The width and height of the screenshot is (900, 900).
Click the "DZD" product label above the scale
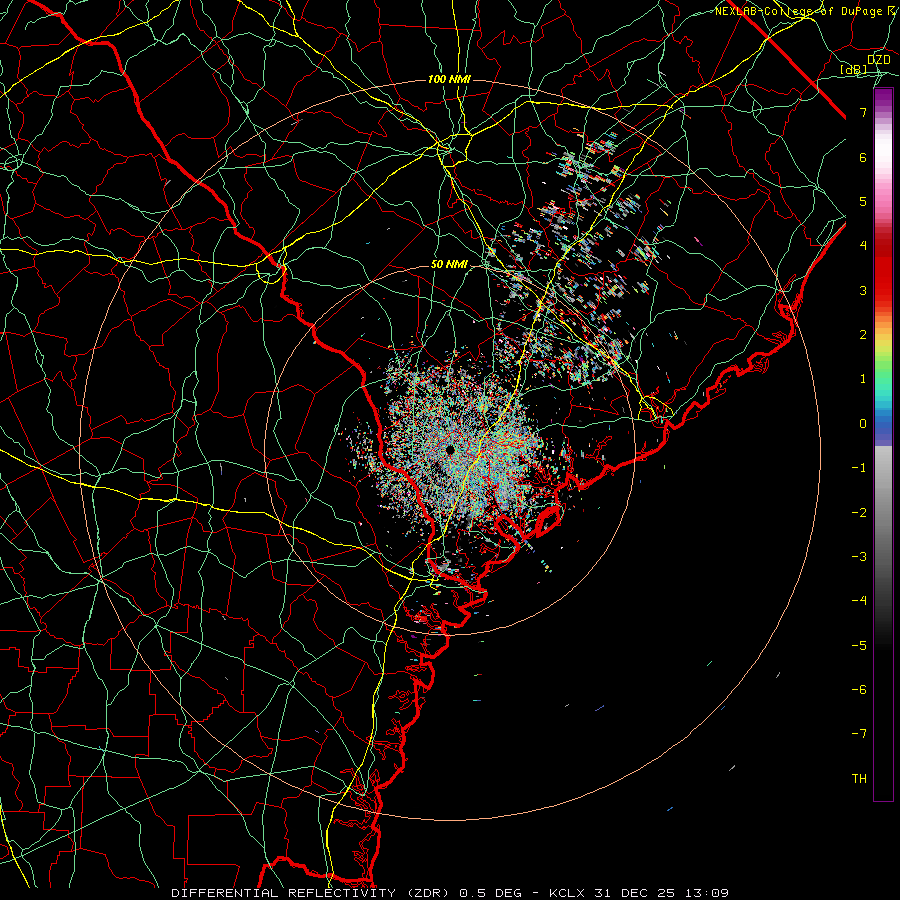[878, 60]
